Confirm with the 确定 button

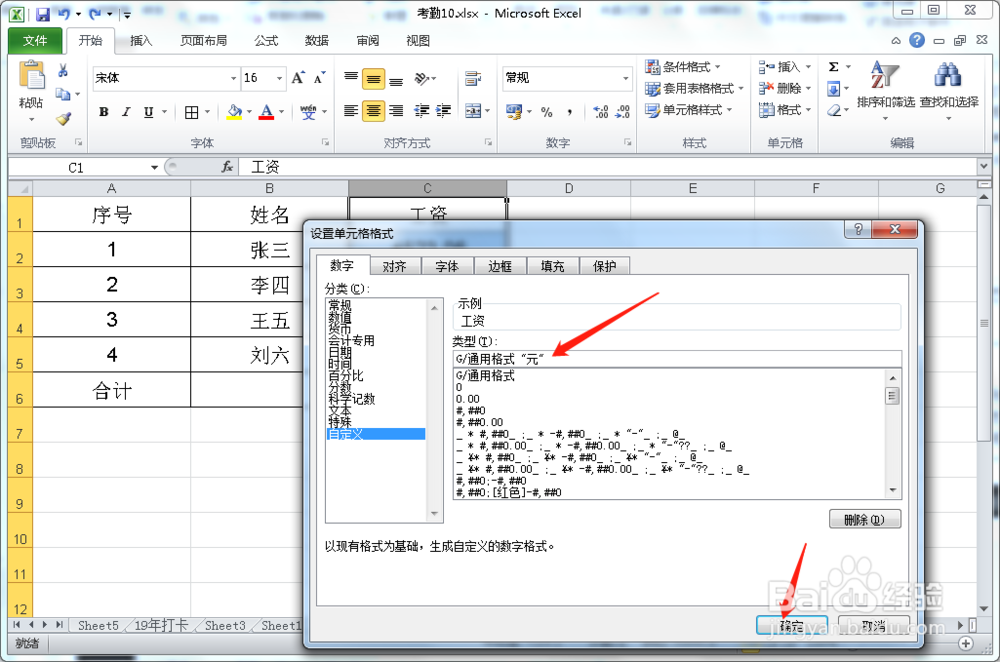791,624
